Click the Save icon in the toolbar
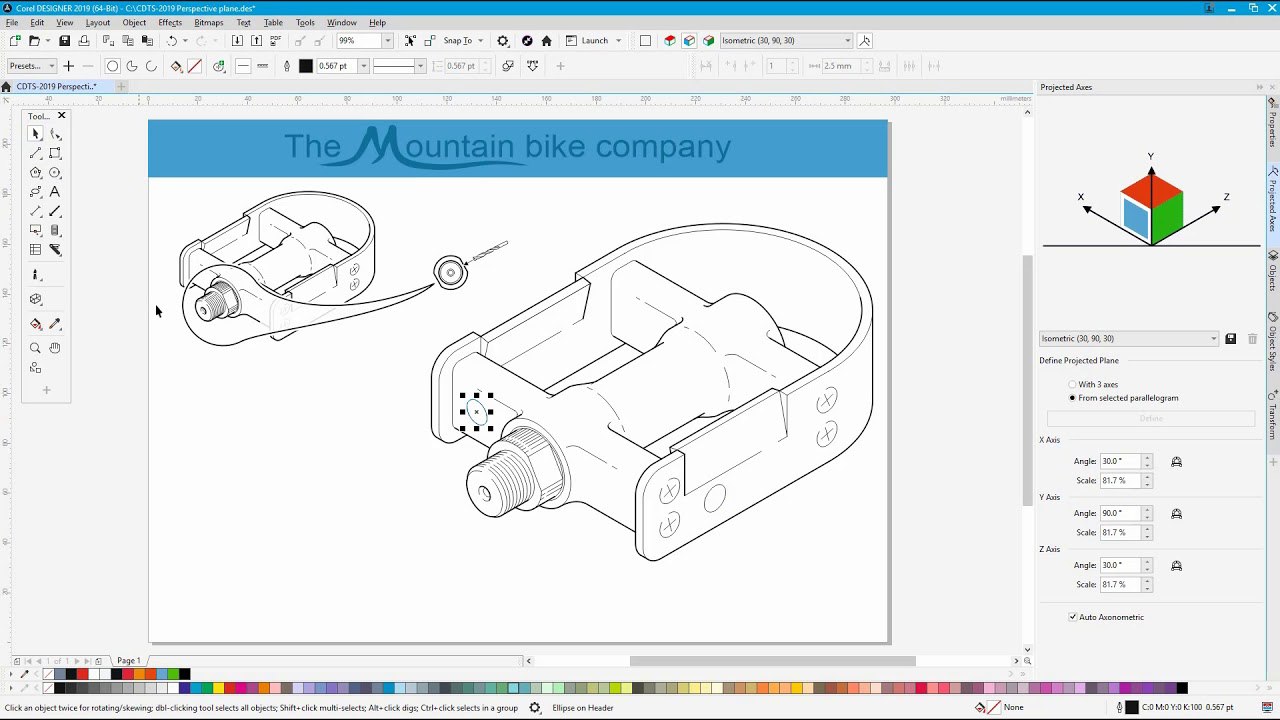The height and width of the screenshot is (720, 1280). (x=64, y=41)
